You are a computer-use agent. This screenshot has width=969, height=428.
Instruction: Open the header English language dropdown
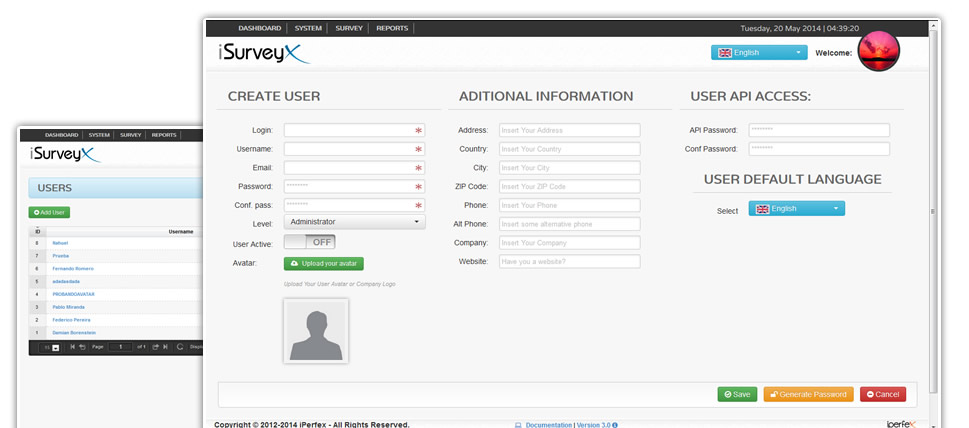point(759,52)
